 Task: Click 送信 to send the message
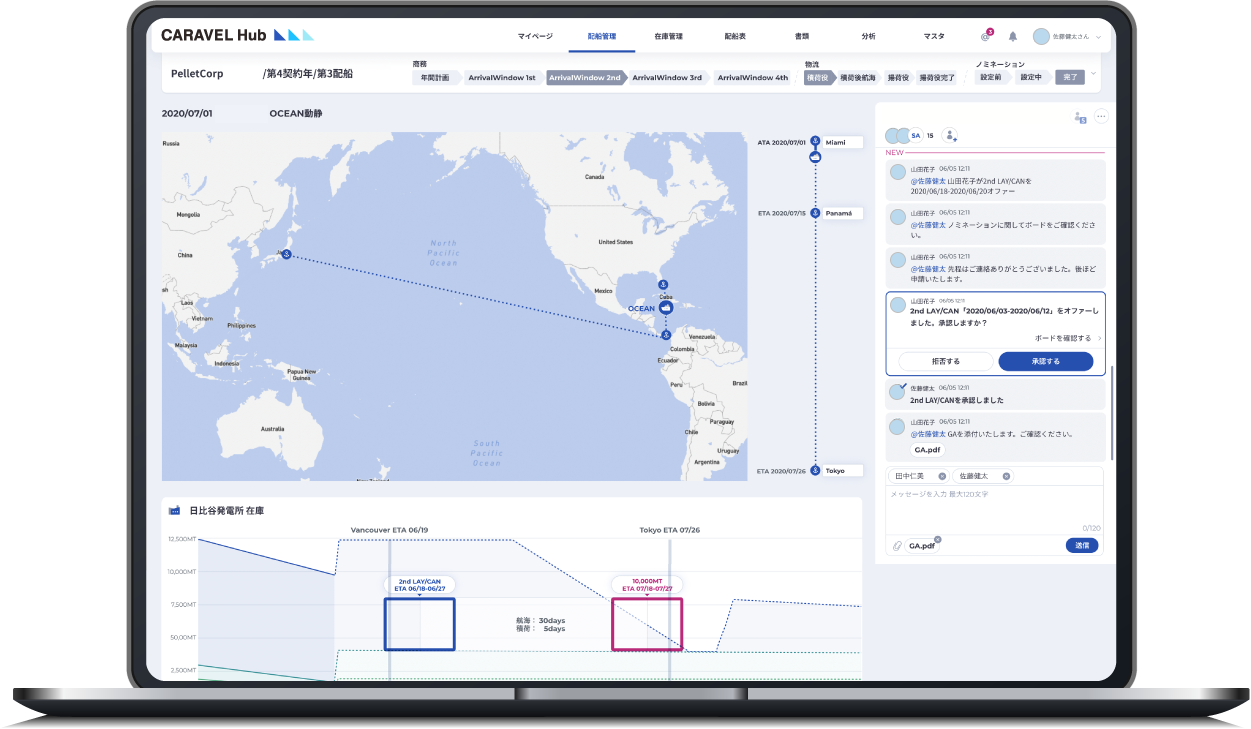coord(1081,545)
